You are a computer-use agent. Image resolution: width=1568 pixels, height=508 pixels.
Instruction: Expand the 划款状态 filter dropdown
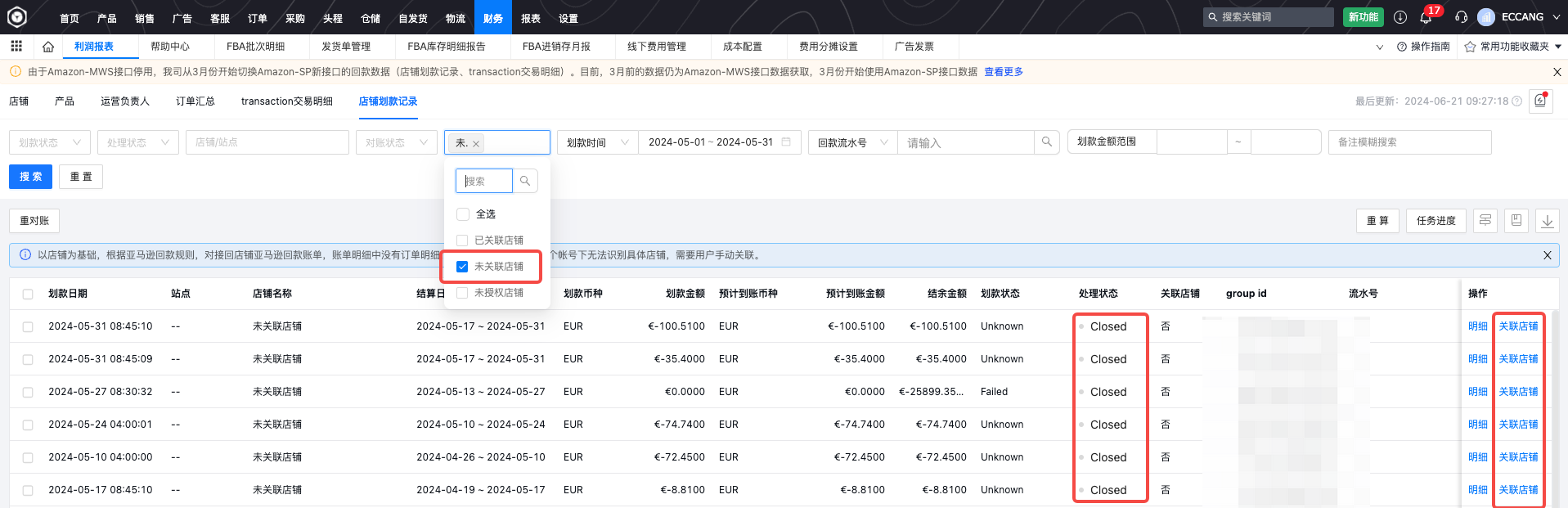tap(50, 142)
